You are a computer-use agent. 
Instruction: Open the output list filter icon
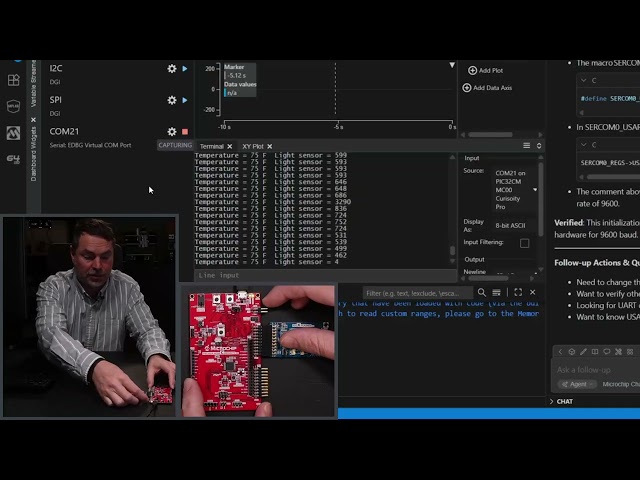496,292
